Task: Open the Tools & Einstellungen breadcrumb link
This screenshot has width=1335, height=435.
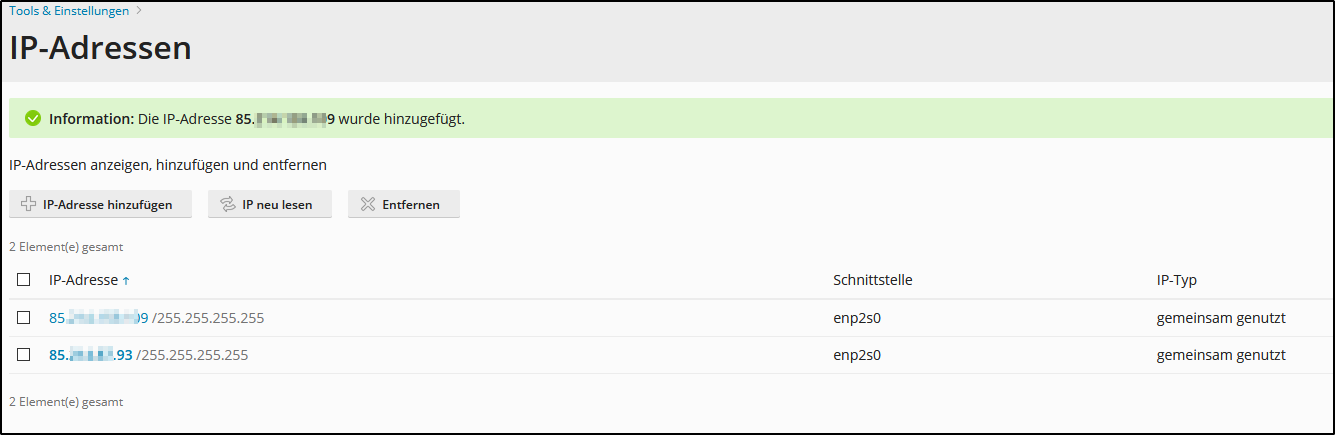Action: pos(69,11)
